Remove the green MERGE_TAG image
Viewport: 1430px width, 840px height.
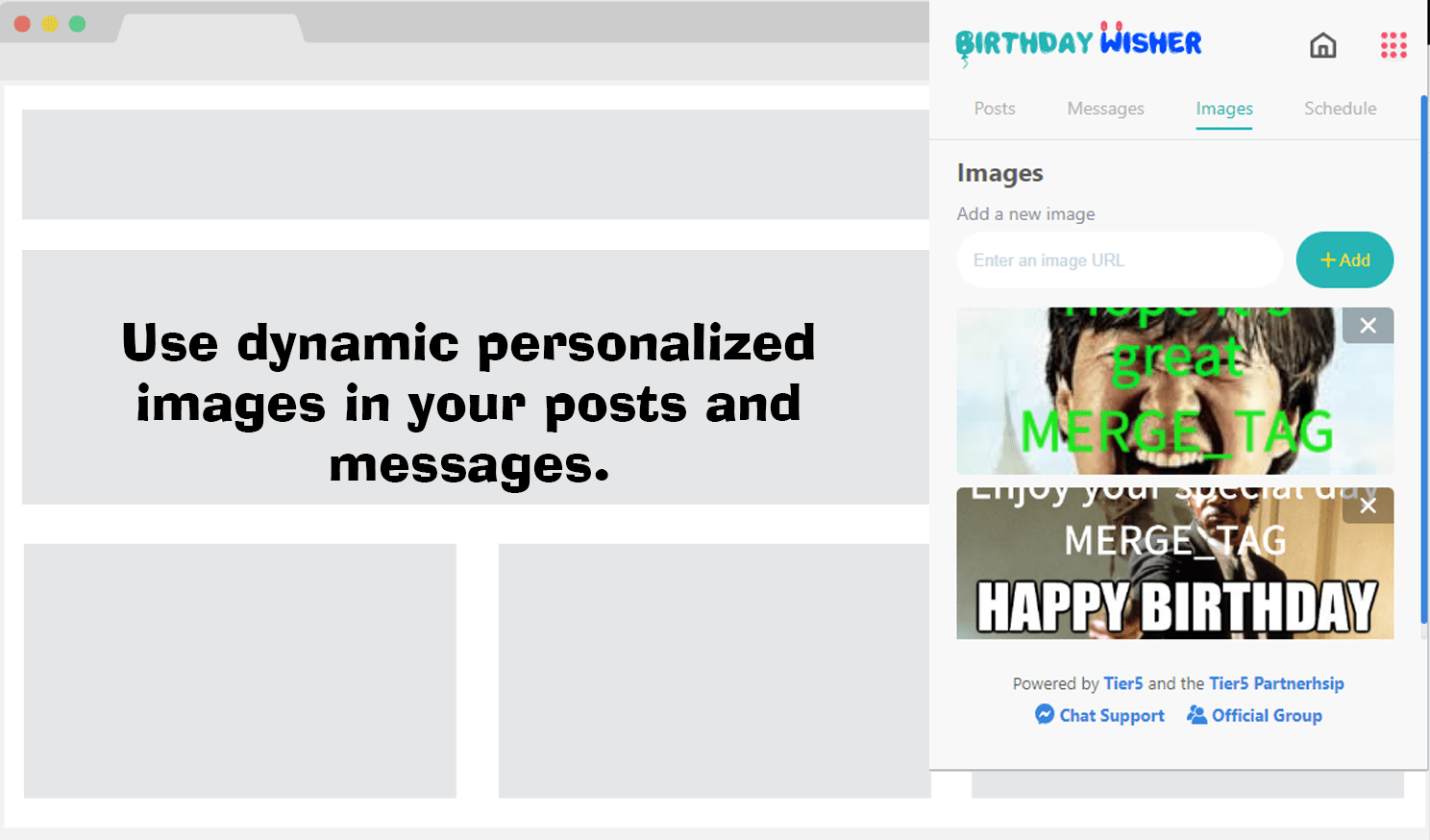(1368, 326)
